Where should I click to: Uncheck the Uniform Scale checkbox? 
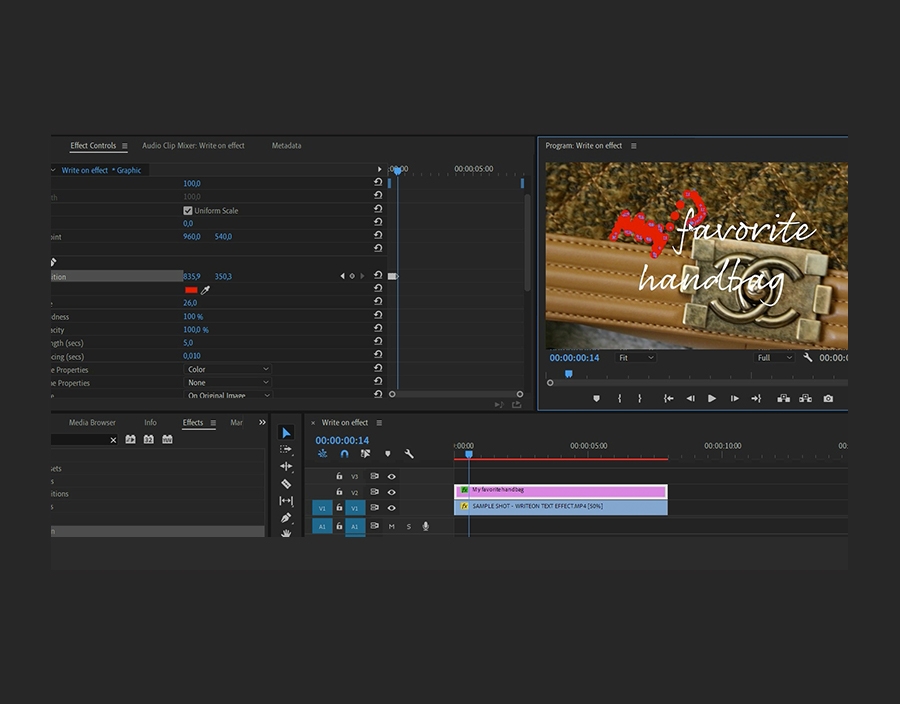pos(188,211)
